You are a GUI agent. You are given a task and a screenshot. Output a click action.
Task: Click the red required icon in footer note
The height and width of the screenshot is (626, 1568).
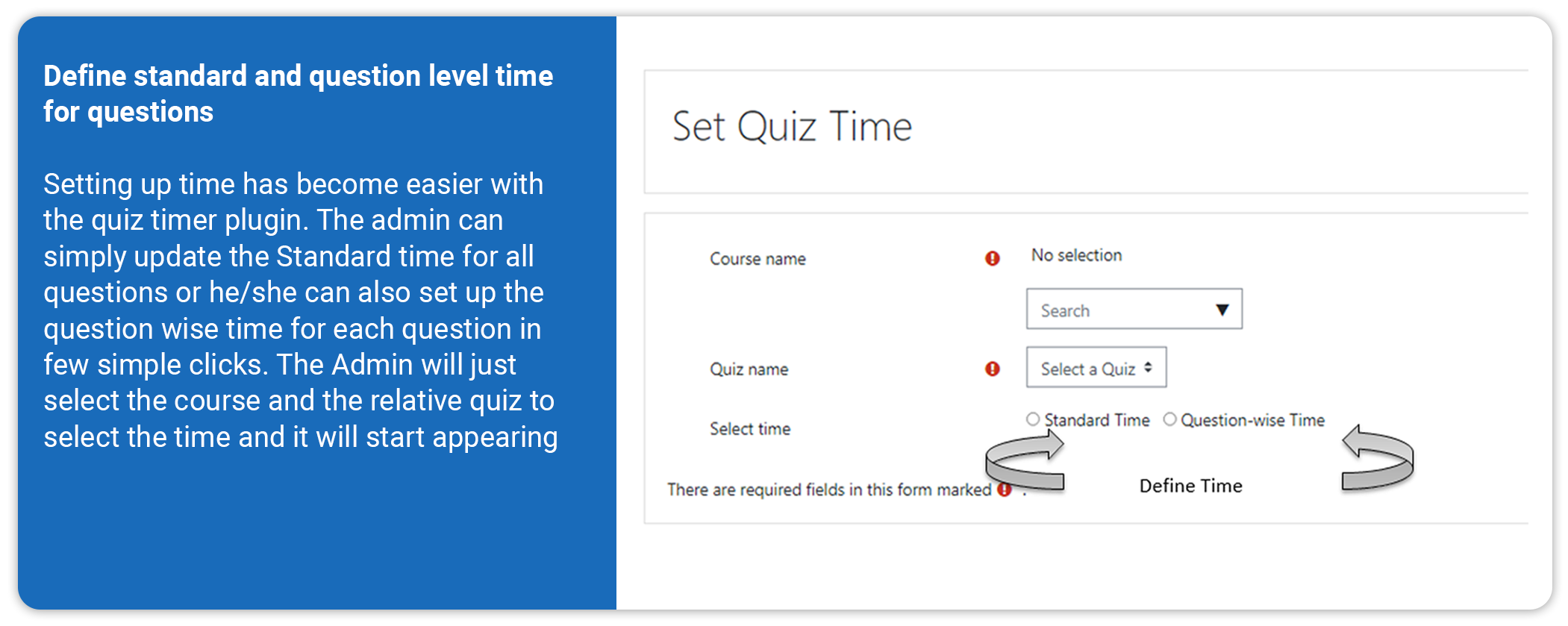[1005, 489]
